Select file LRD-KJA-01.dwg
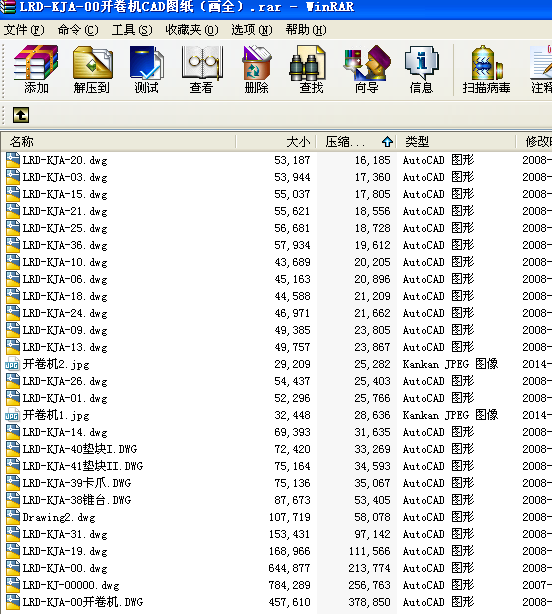Viewport: 552px width, 614px height. coord(65,398)
